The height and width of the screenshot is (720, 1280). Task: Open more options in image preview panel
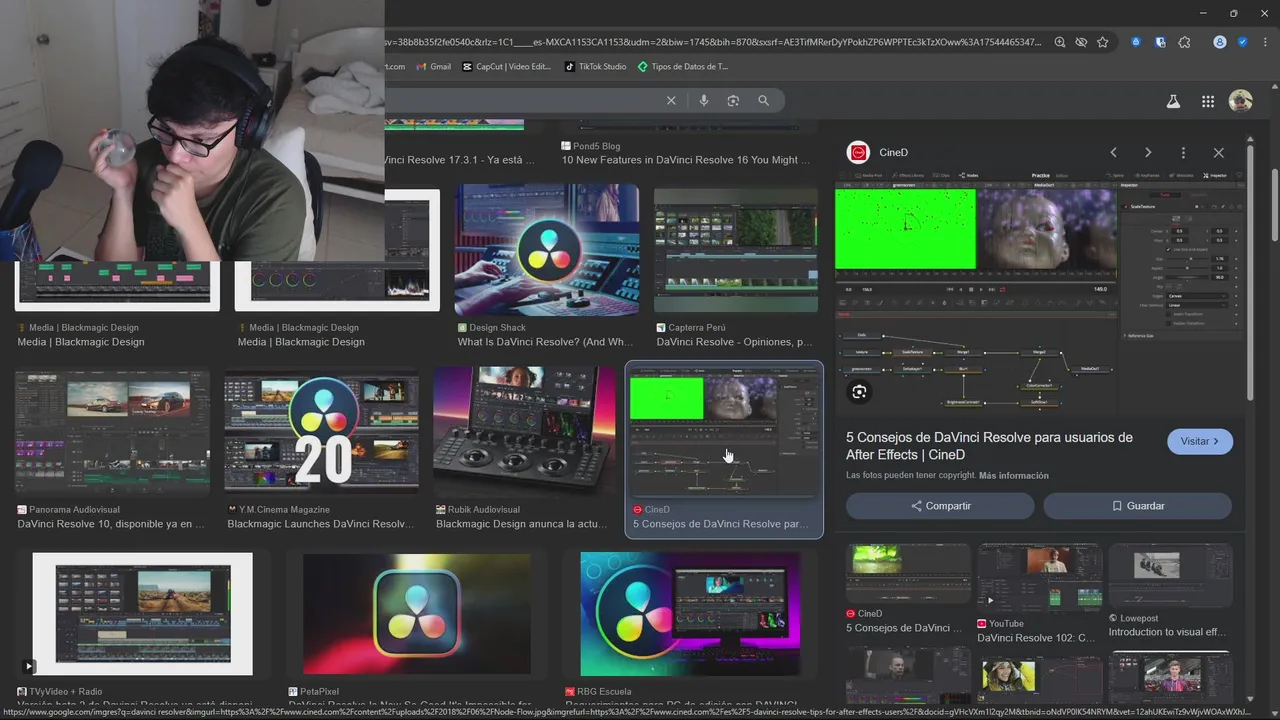tap(1183, 152)
